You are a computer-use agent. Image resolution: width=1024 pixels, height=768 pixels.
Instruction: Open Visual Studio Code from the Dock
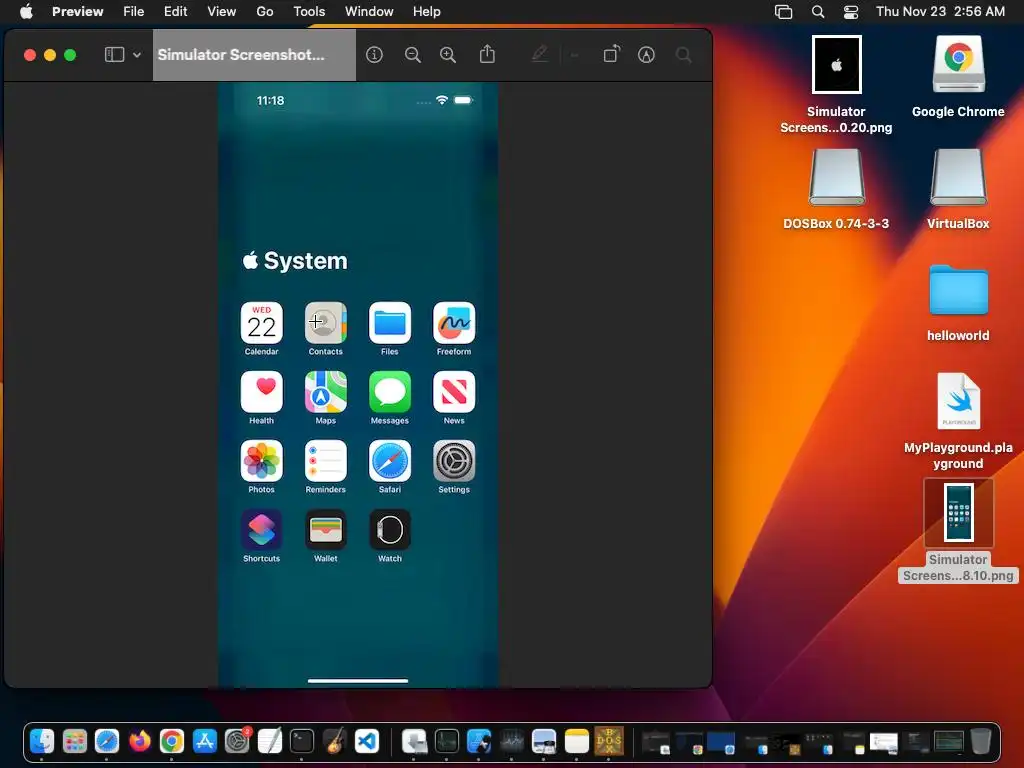click(x=367, y=741)
